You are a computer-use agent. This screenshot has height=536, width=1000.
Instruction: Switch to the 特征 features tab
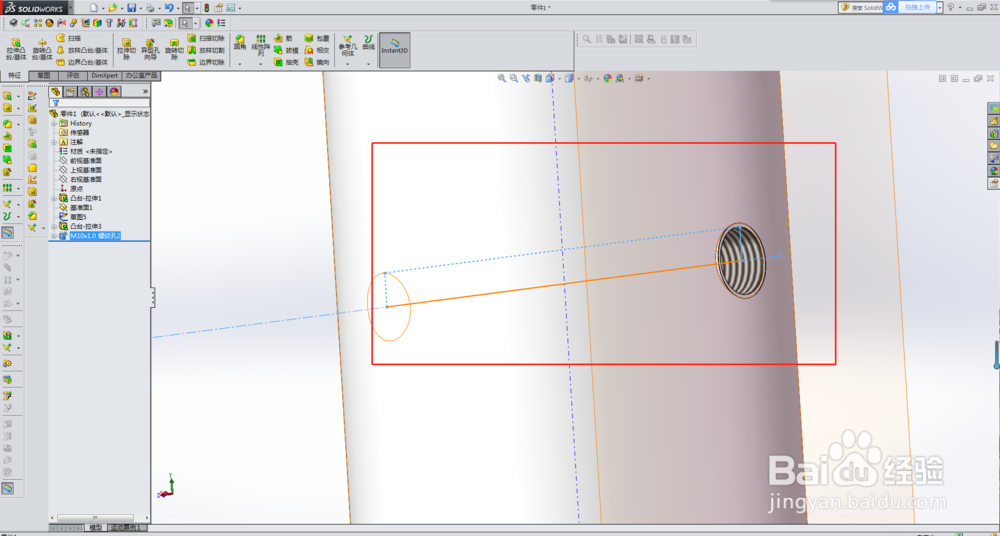click(x=15, y=75)
